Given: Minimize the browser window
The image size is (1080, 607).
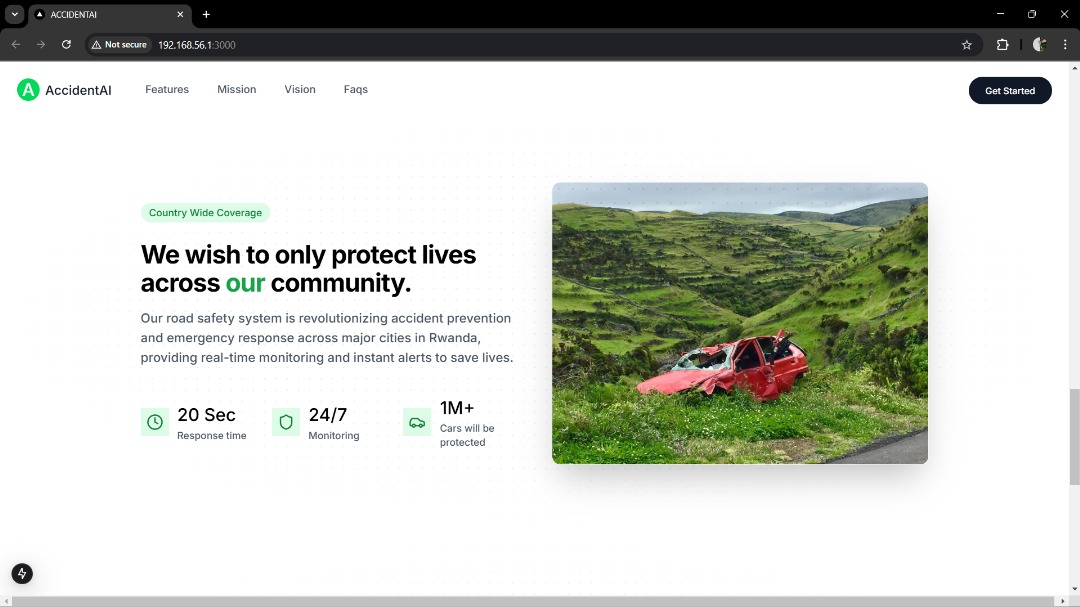Looking at the screenshot, I should pos(1000,14).
